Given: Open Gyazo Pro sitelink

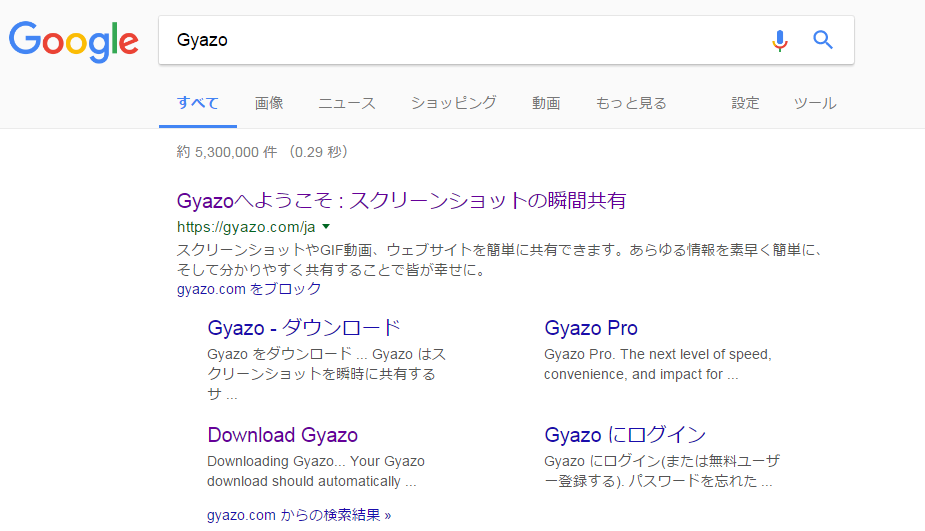Looking at the screenshot, I should coord(591,328).
